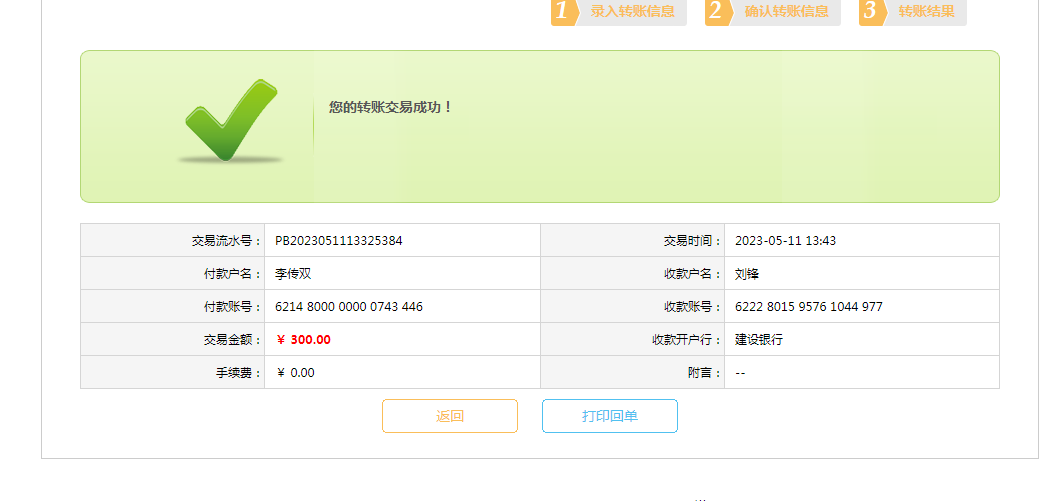Select the 录入转账信息 step tab

[x=632, y=12]
